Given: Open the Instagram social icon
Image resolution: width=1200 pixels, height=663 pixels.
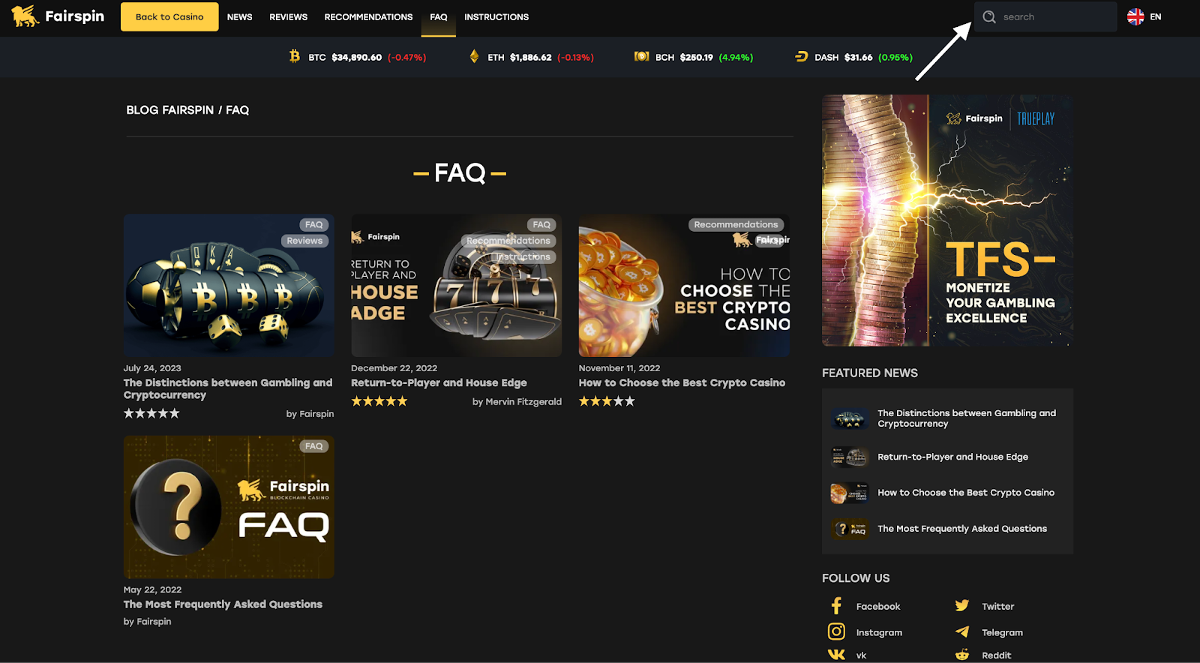Looking at the screenshot, I should pos(836,632).
